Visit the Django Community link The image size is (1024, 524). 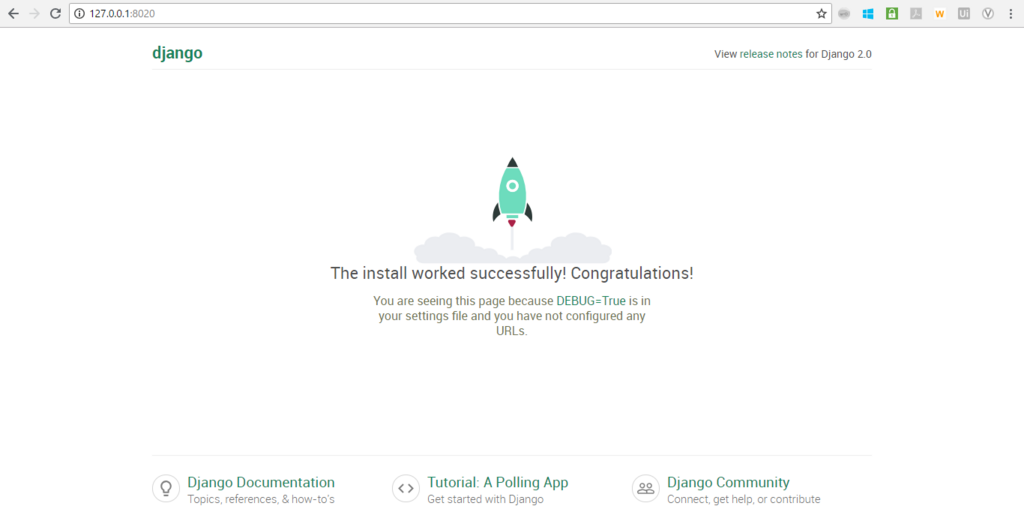point(728,483)
